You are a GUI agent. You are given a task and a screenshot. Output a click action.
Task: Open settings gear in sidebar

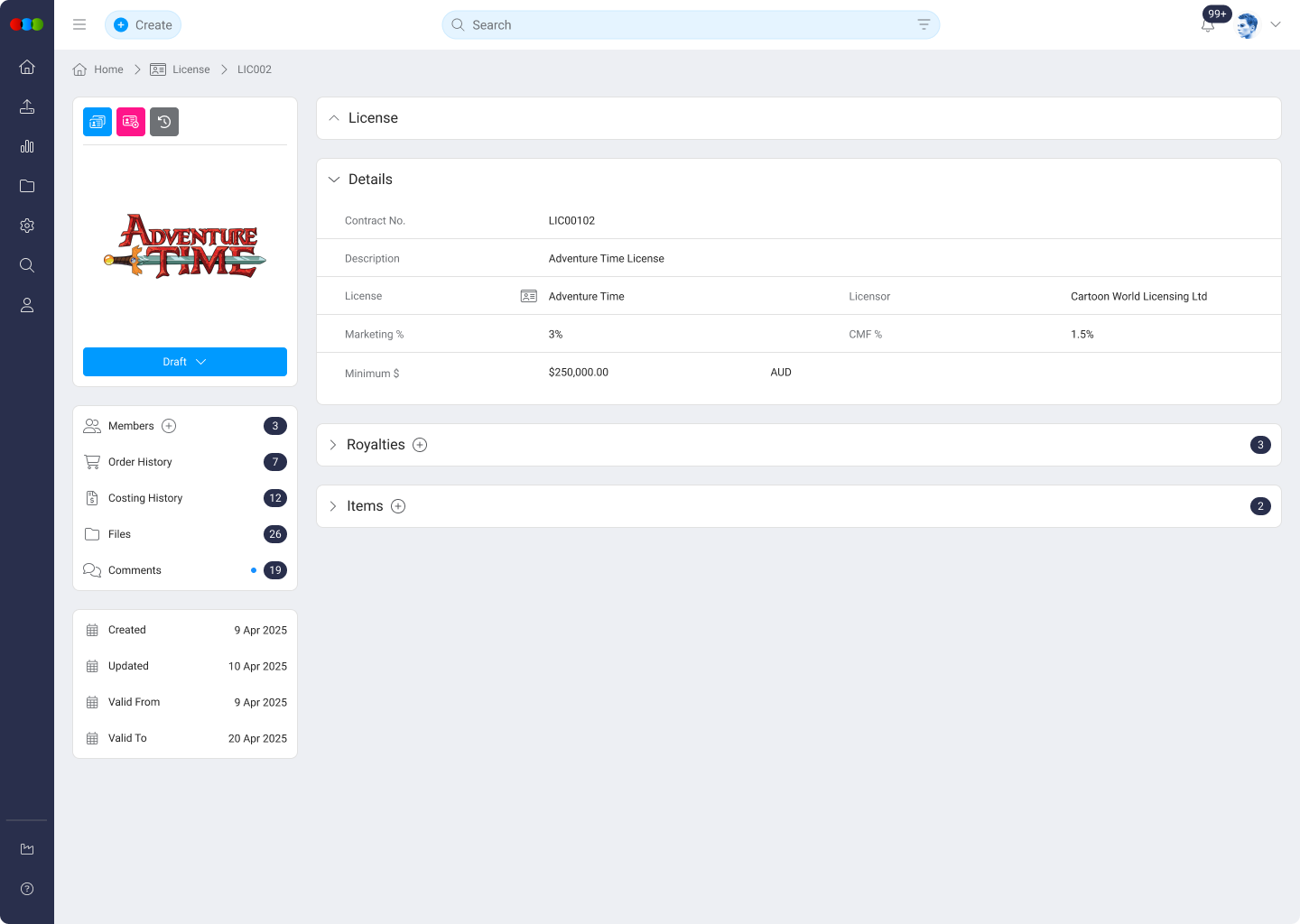pyautogui.click(x=26, y=226)
